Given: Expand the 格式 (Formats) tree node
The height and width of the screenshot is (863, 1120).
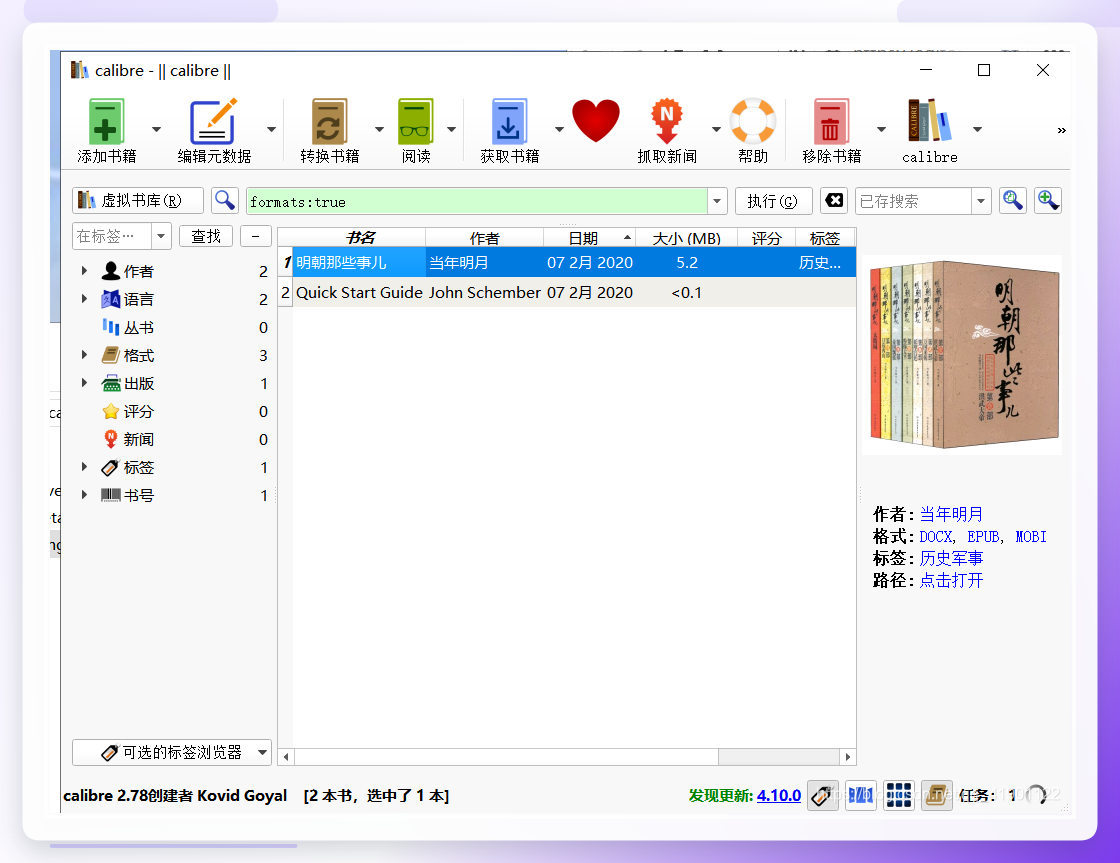Looking at the screenshot, I should 84,355.
